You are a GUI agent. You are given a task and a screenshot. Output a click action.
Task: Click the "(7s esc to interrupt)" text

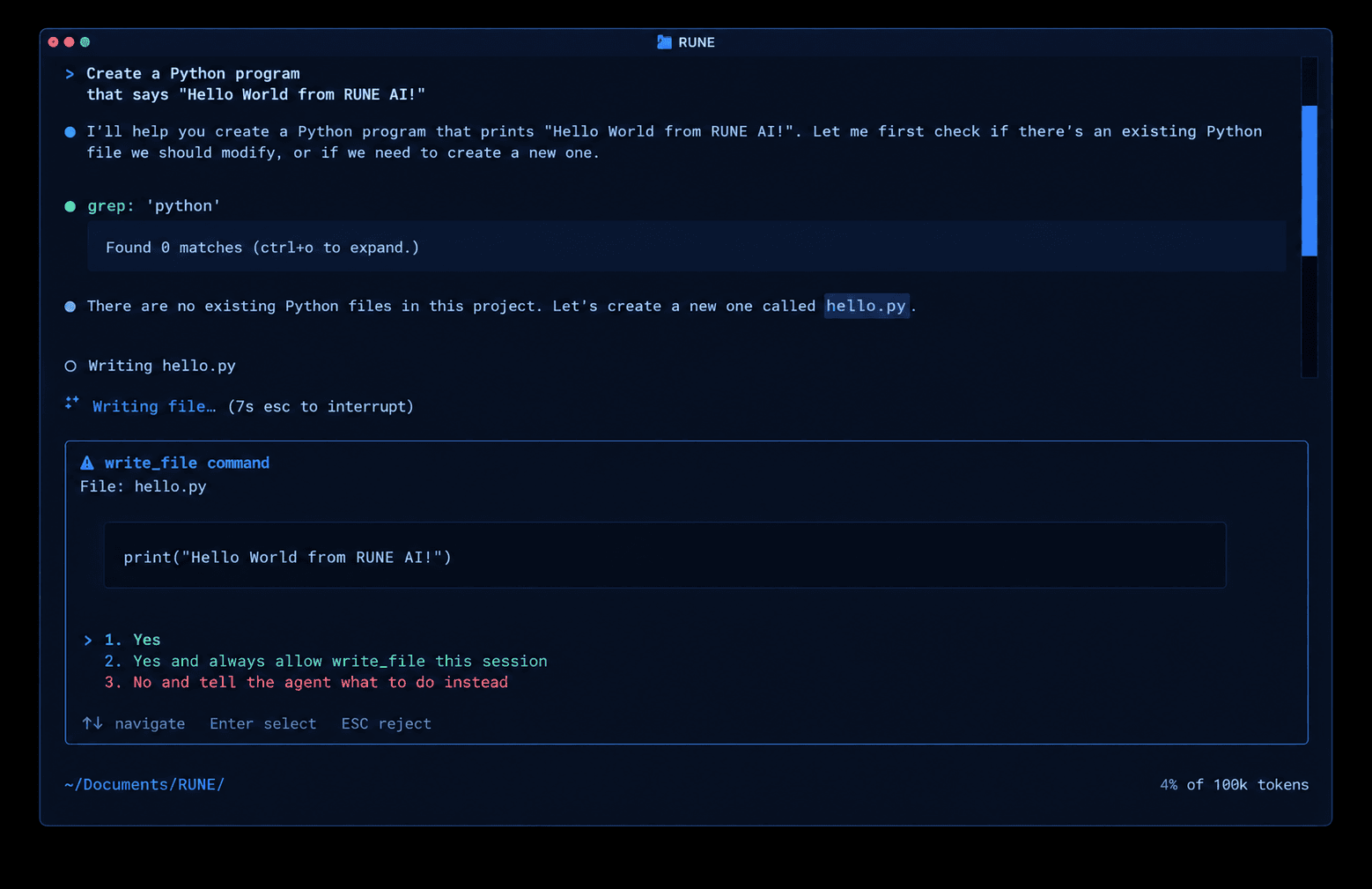coord(321,406)
